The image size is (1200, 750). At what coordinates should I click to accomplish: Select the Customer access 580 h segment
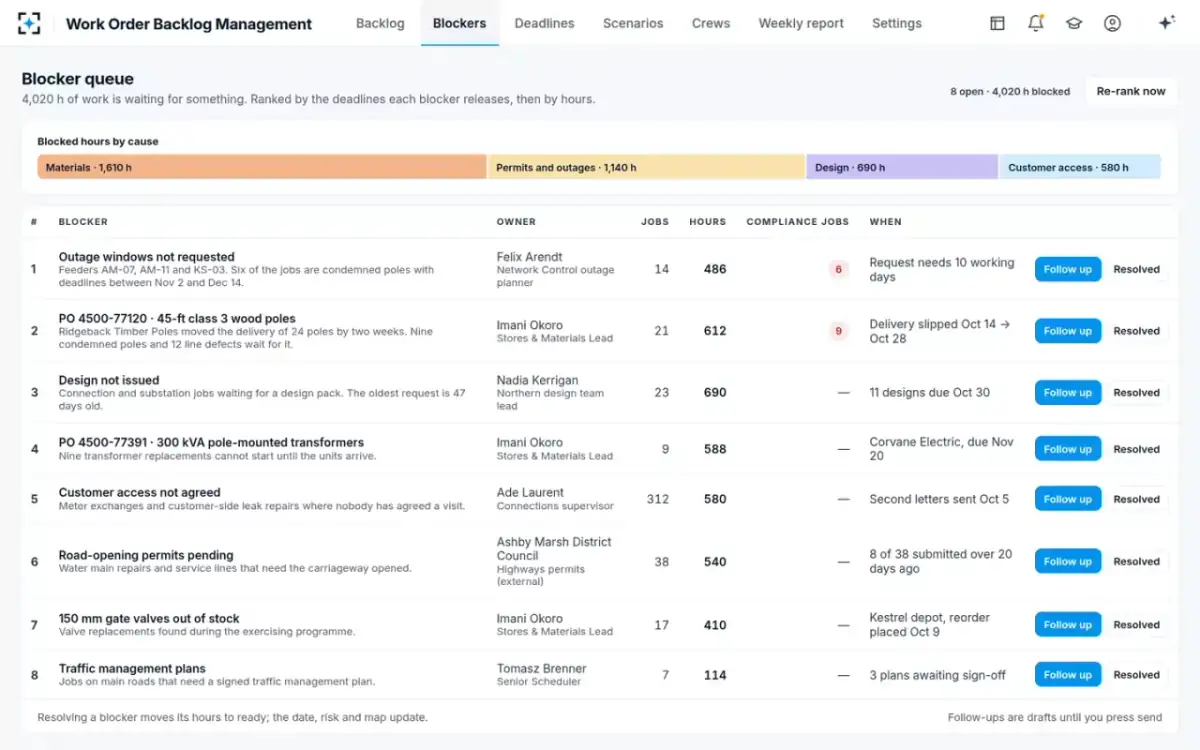click(1080, 167)
